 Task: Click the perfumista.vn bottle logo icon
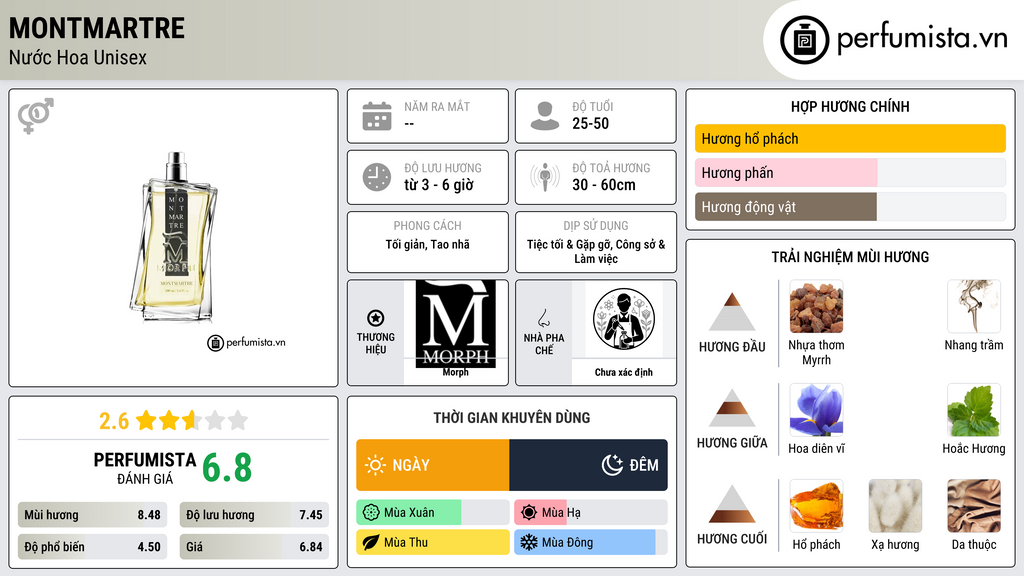pyautogui.click(x=804, y=40)
